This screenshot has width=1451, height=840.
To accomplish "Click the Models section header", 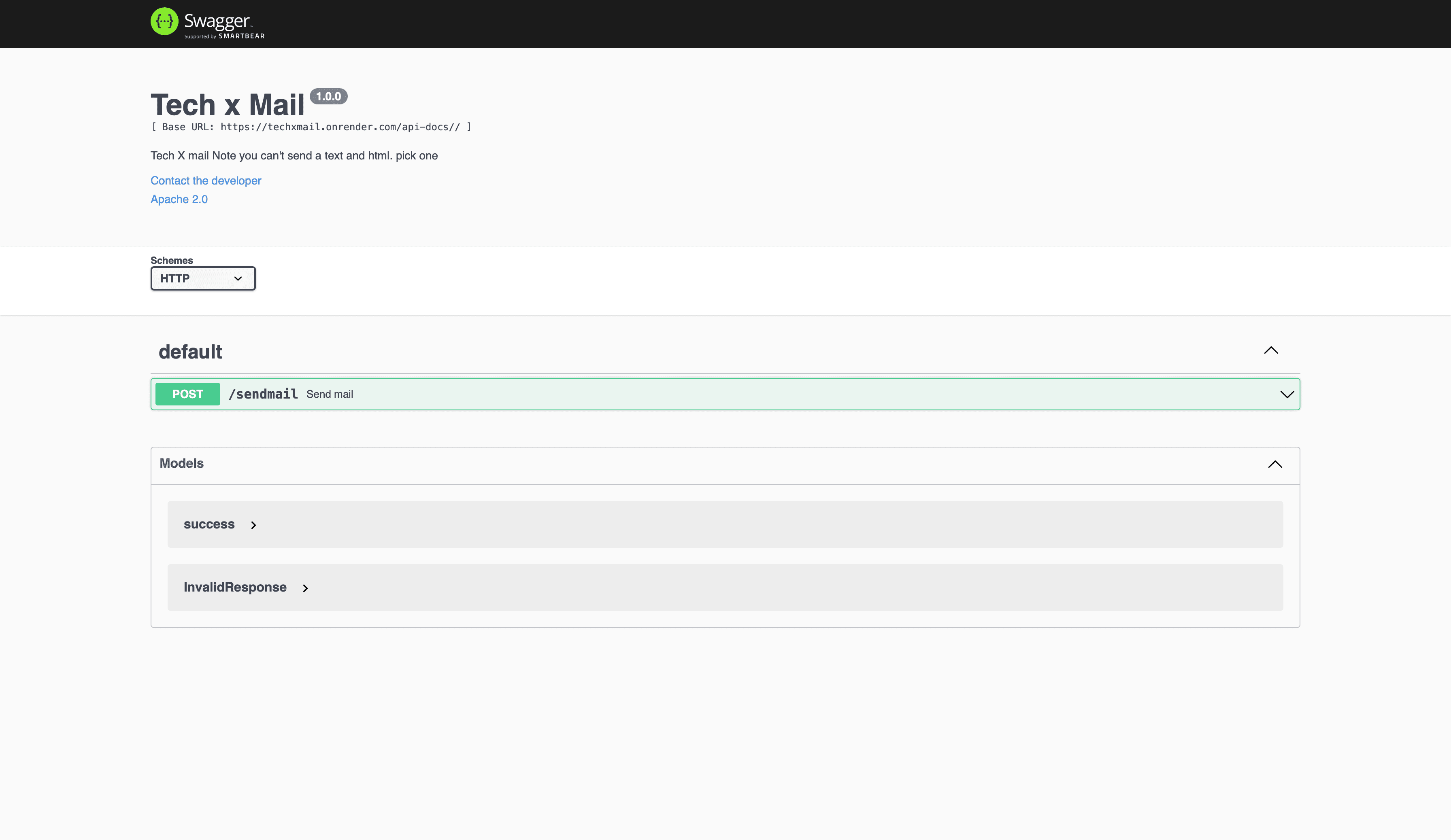I will (x=181, y=463).
